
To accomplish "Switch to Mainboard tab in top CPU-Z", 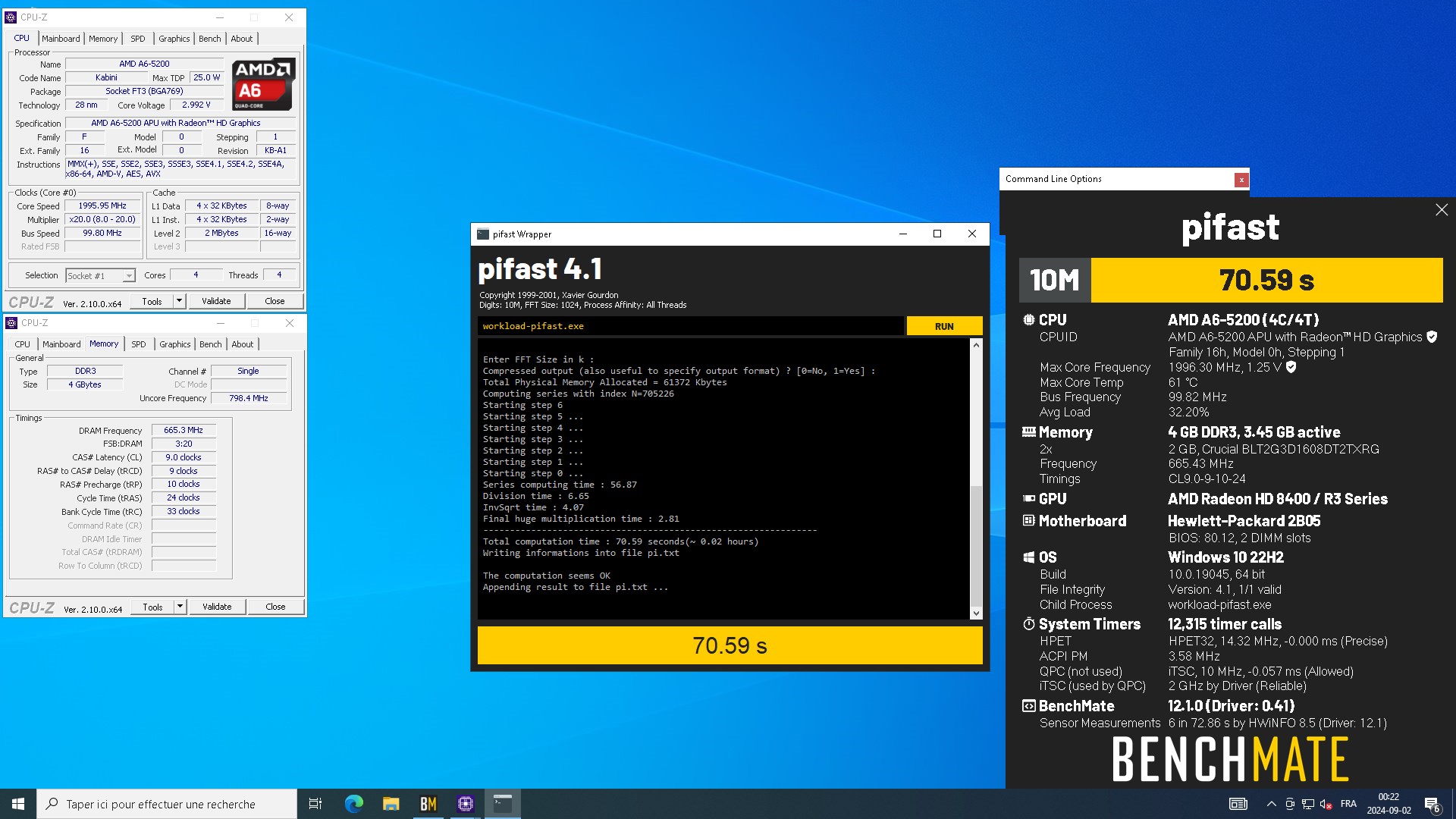I will 61,39.
